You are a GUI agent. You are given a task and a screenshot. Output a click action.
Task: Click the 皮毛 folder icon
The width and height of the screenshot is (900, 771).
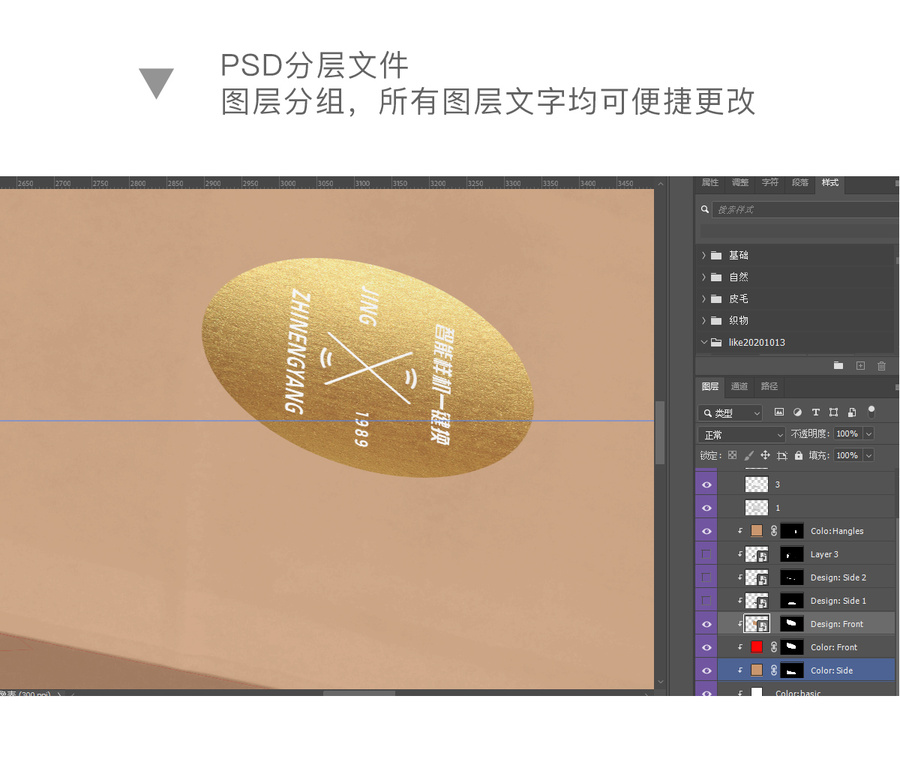pyautogui.click(x=716, y=299)
